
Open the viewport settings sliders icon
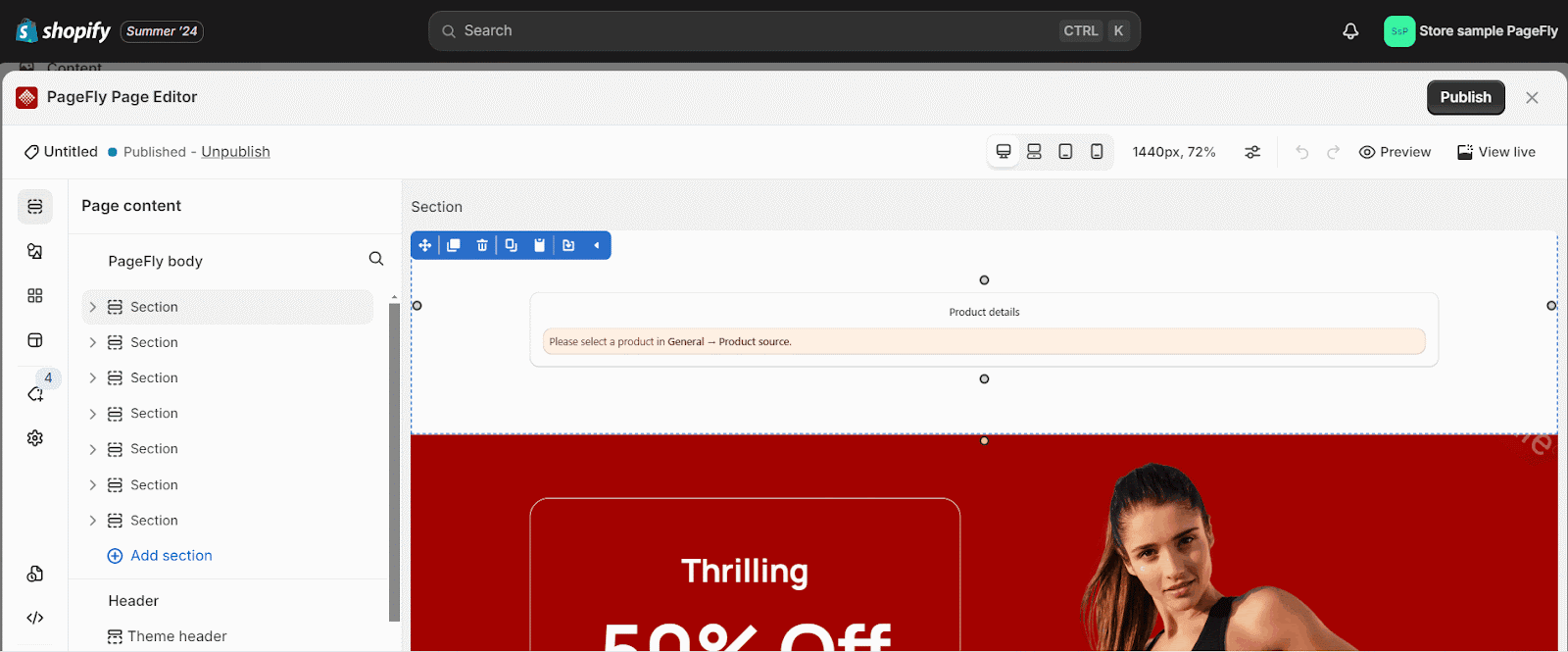pyautogui.click(x=1252, y=152)
